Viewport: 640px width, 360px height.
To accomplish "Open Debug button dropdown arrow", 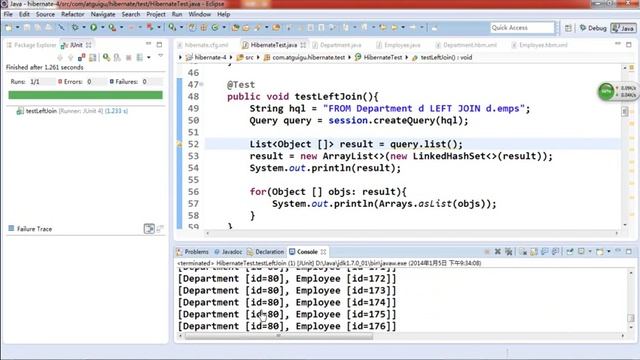I will 83,27.
